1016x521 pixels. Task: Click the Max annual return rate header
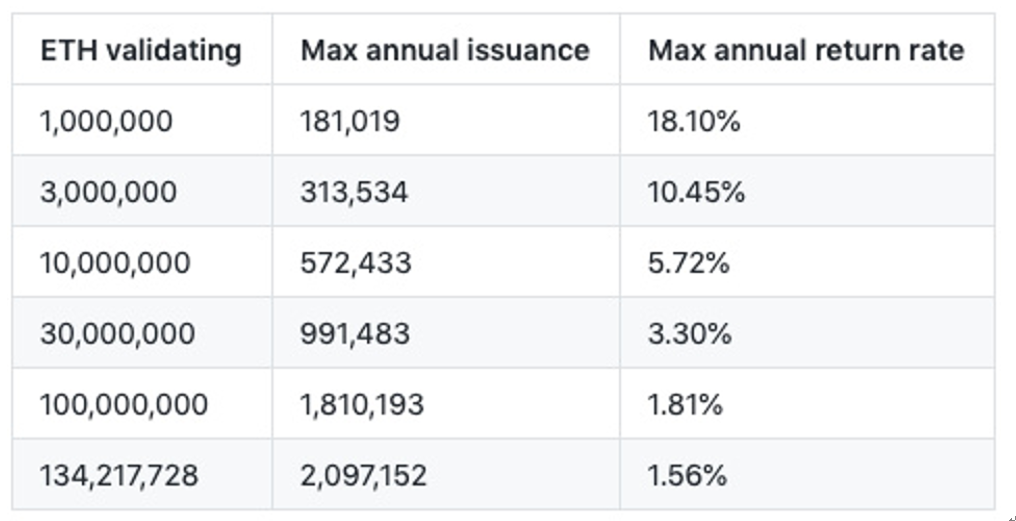click(x=805, y=50)
